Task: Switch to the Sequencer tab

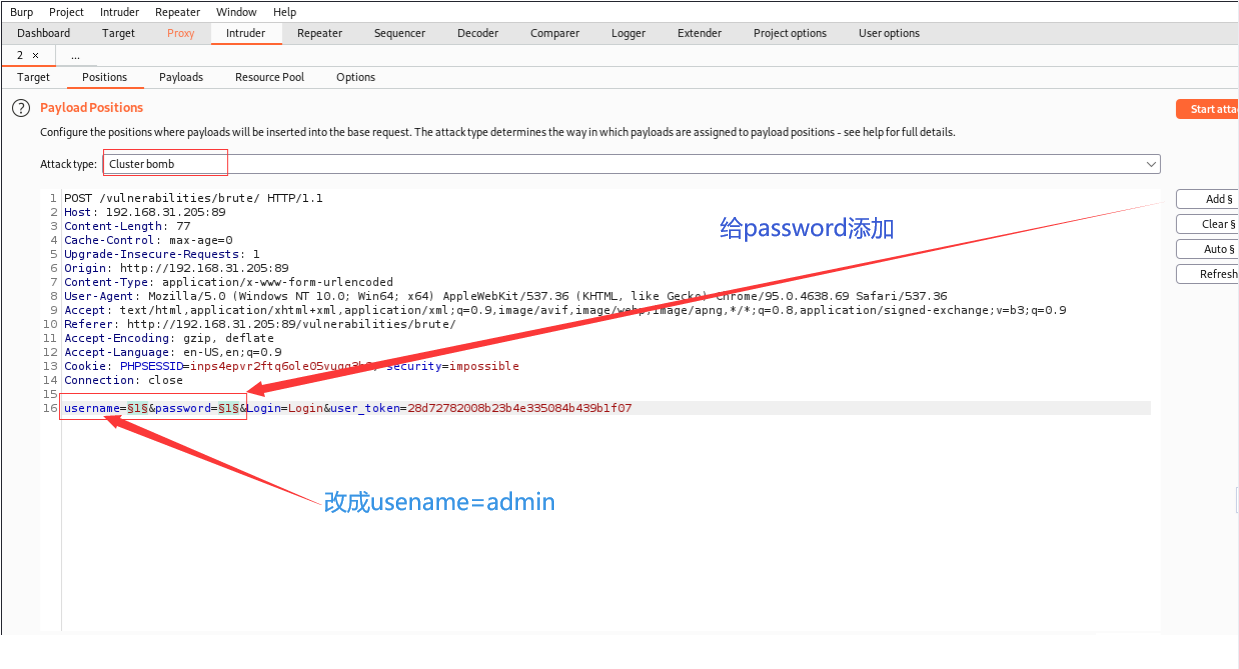Action: coord(400,33)
